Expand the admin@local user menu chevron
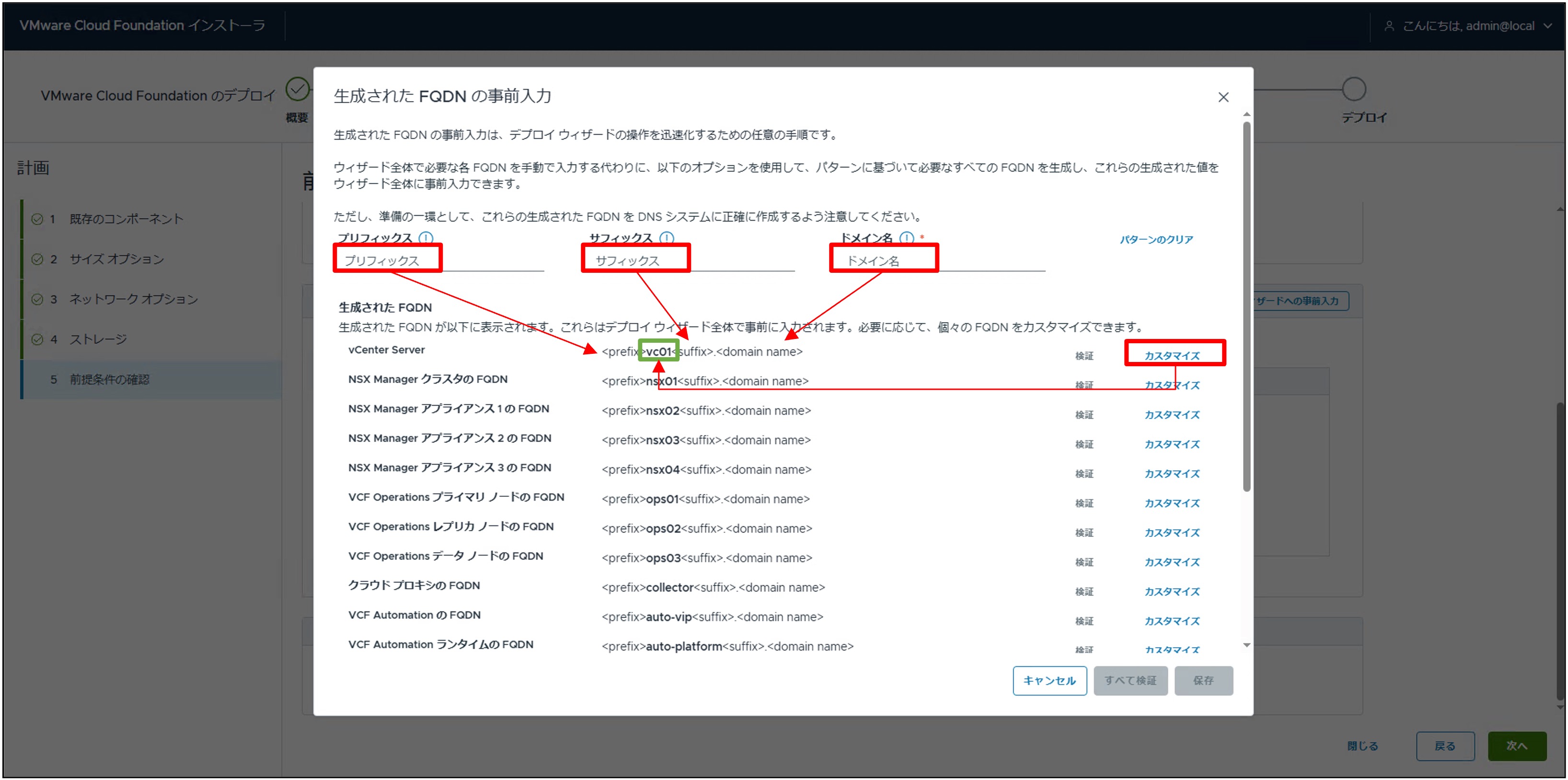The width and height of the screenshot is (1568, 780). tap(1547, 26)
